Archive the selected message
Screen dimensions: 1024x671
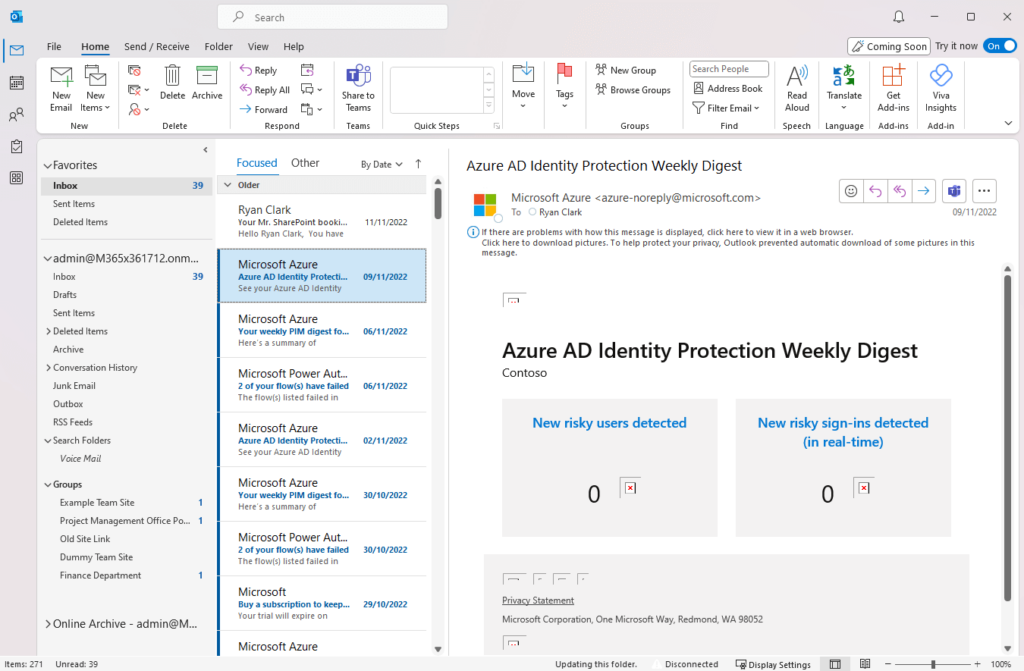(207, 82)
